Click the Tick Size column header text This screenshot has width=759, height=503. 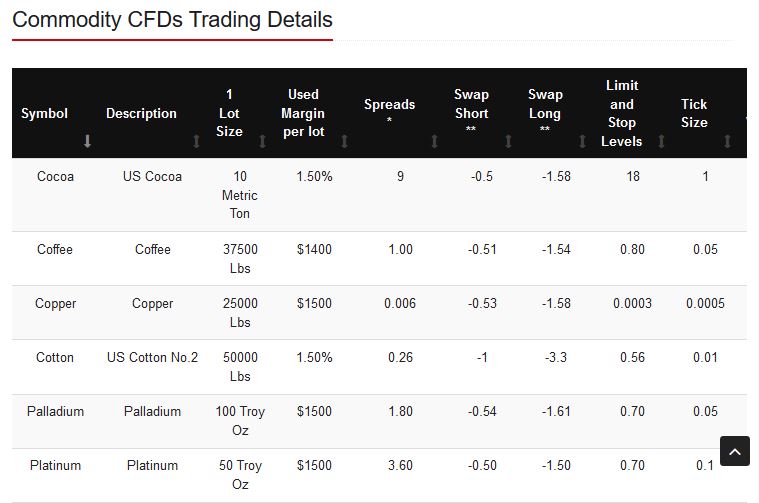pyautogui.click(x=694, y=113)
